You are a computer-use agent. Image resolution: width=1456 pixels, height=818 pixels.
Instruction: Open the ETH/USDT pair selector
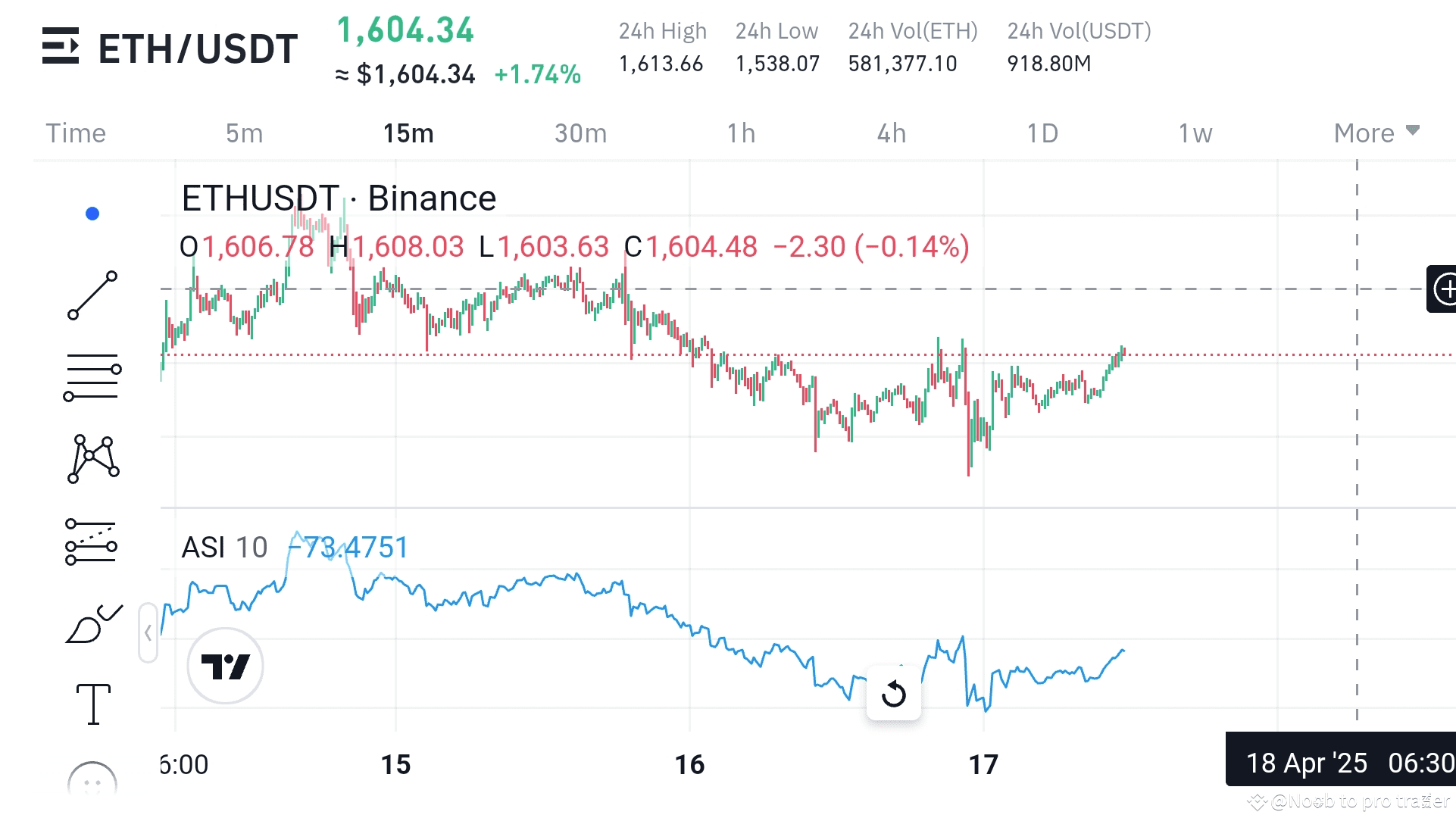[198, 48]
